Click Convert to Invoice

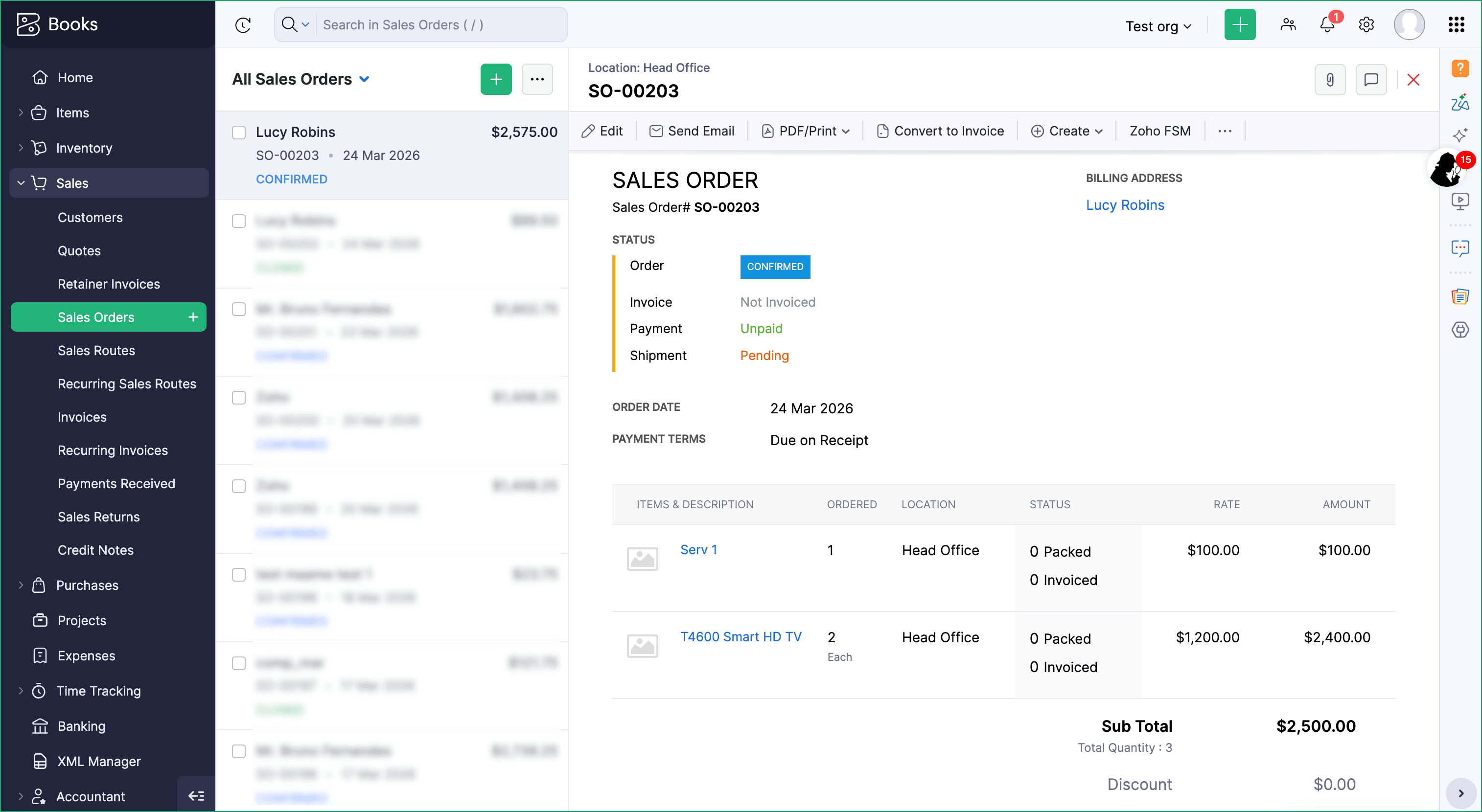[x=940, y=131]
